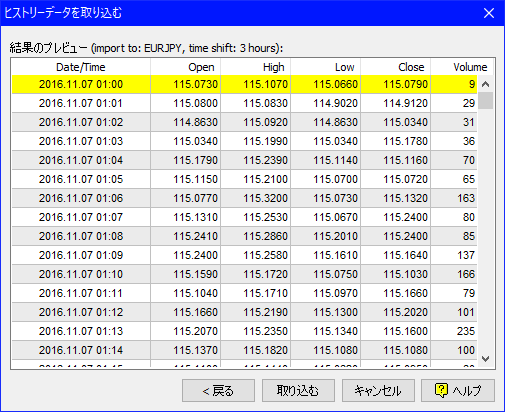Click the Open column header

pos(185,67)
